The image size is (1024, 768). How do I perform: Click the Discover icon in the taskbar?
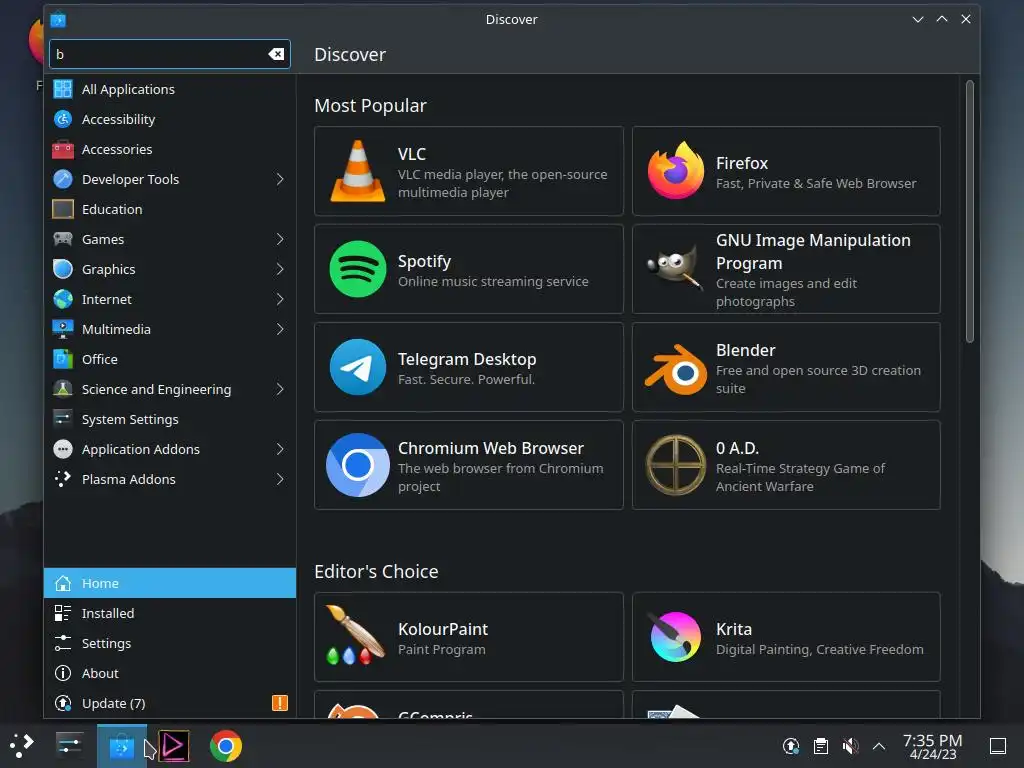(x=121, y=746)
